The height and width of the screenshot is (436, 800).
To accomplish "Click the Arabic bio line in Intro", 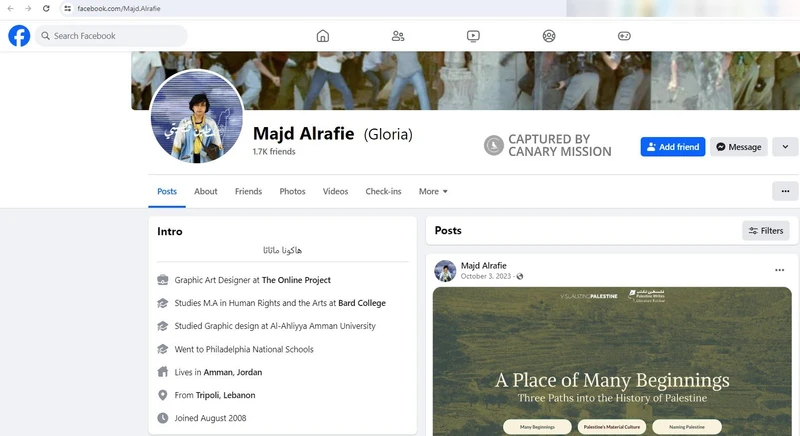I will tap(283, 250).
